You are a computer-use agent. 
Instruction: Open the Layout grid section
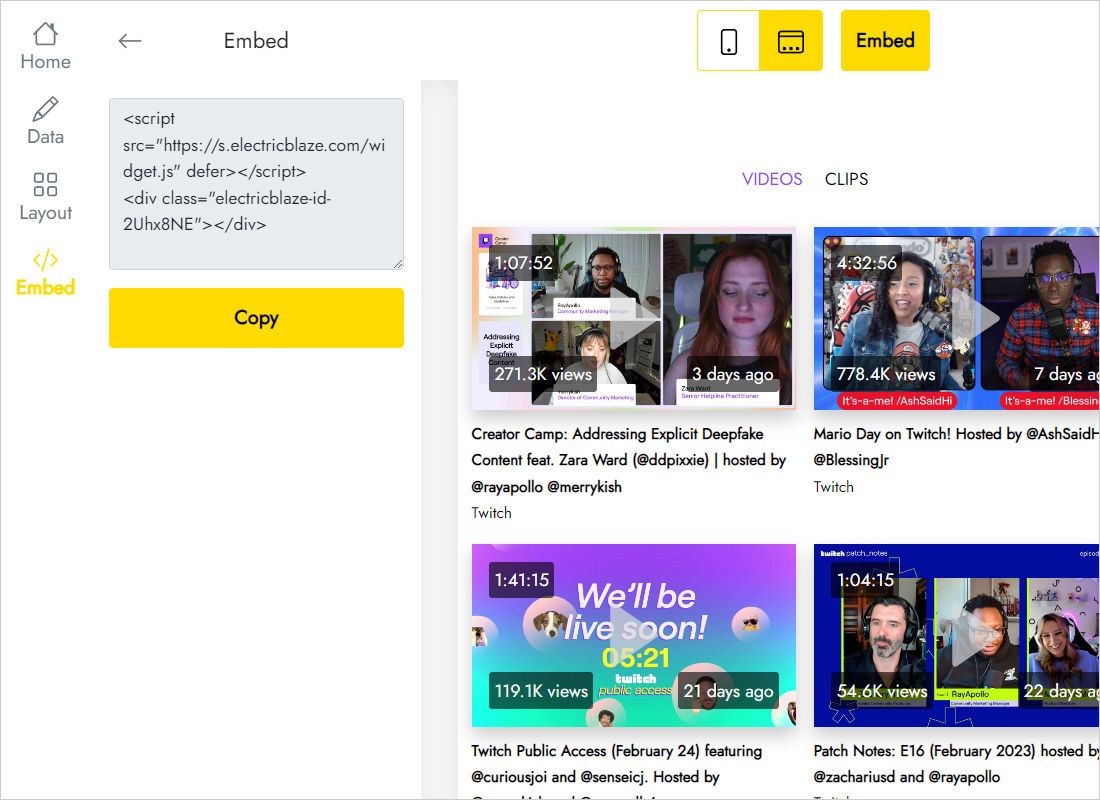point(45,197)
